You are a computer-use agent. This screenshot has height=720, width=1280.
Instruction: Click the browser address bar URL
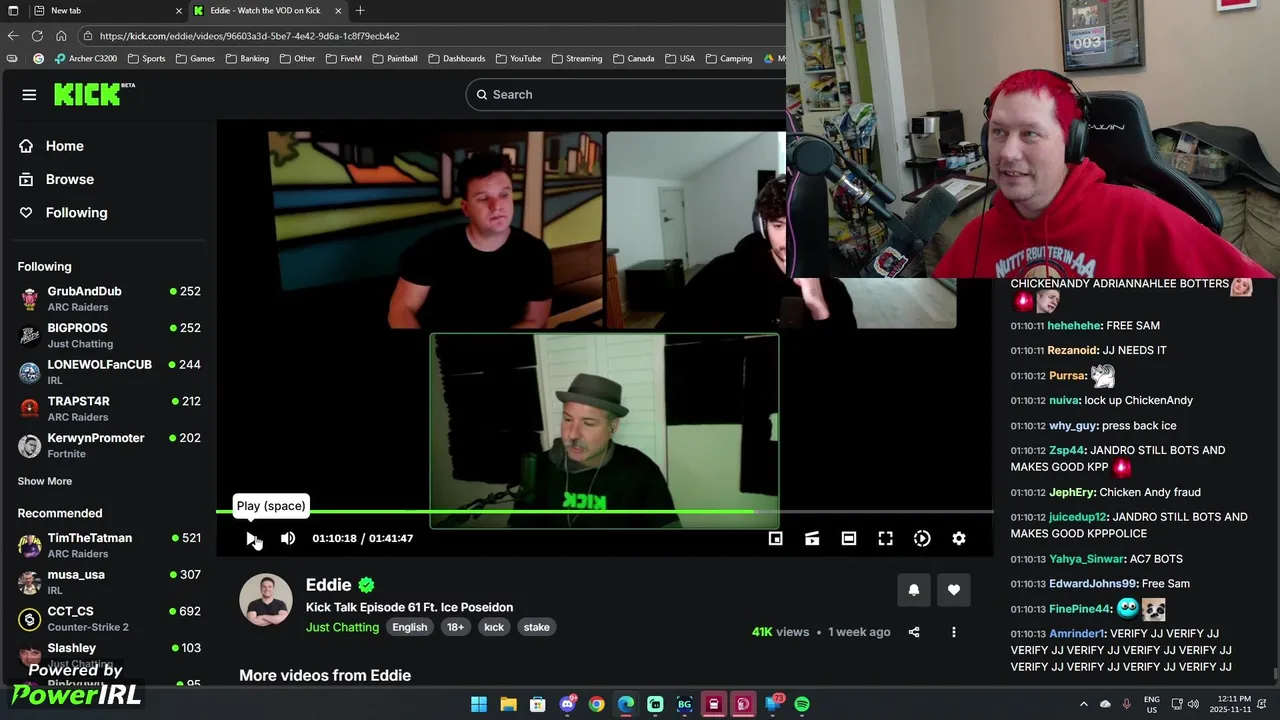(250, 36)
